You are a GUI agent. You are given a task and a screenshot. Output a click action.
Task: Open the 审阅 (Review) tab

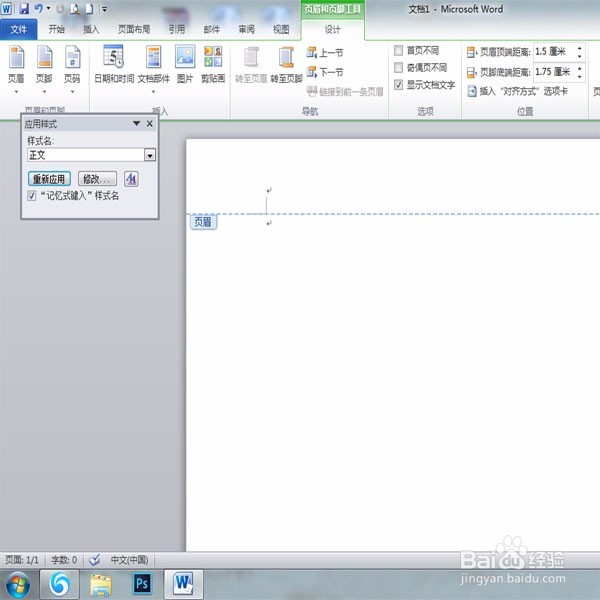coord(246,29)
